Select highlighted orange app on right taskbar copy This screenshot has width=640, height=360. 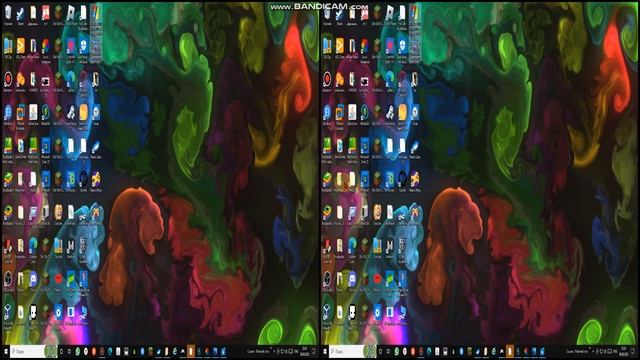pos(510,351)
